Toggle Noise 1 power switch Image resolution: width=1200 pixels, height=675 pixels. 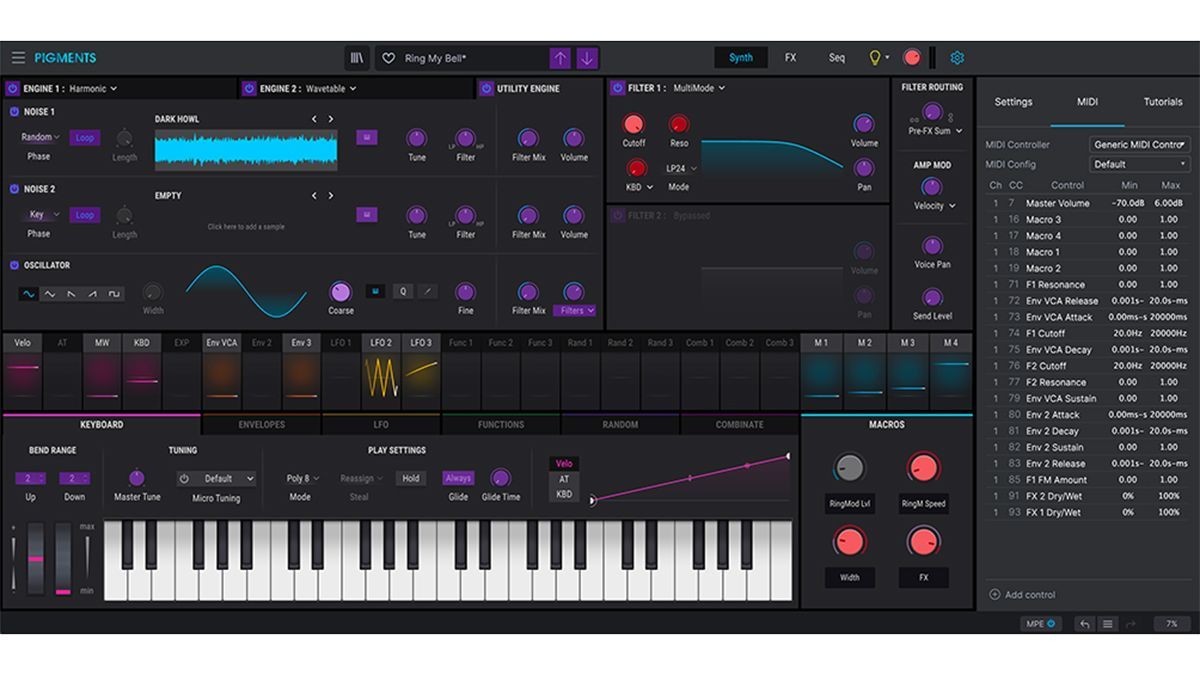coord(15,112)
